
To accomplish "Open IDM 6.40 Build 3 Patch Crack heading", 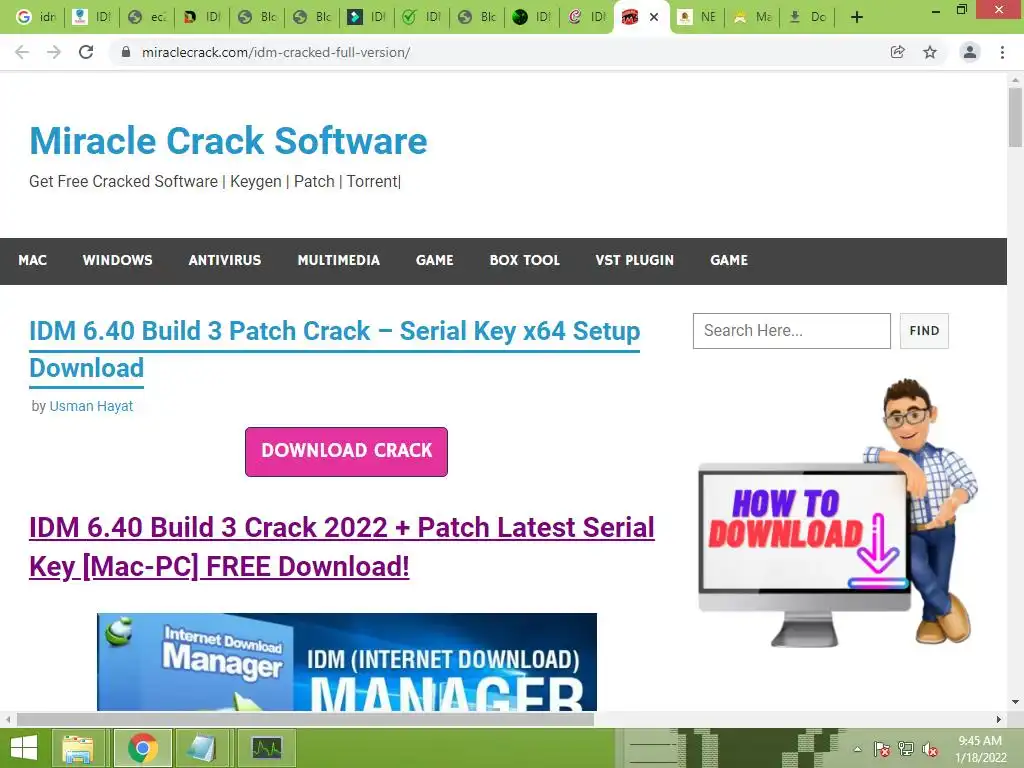I will point(334,349).
